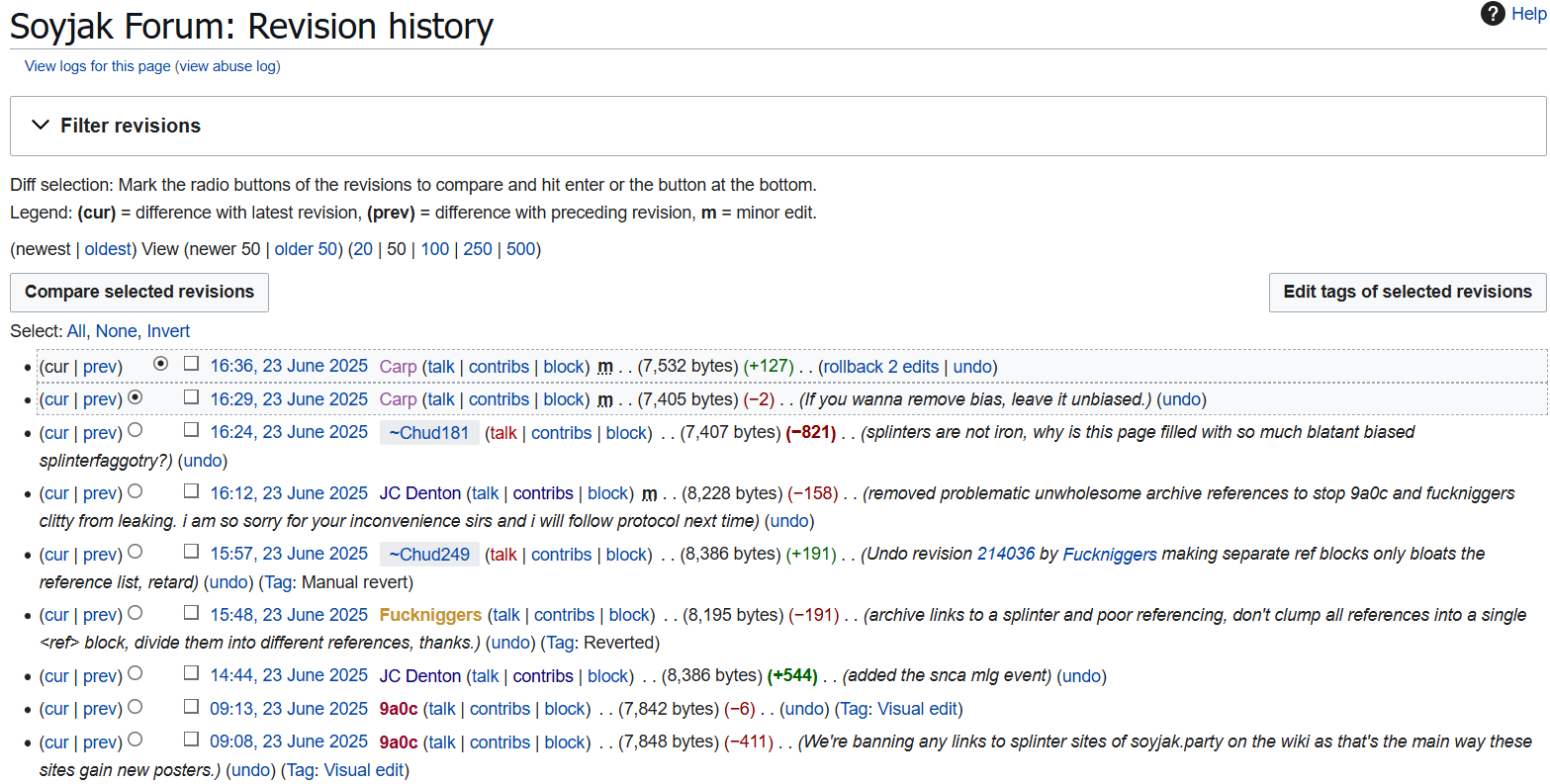
Task: Set page size to 250 revisions
Action: (x=478, y=249)
